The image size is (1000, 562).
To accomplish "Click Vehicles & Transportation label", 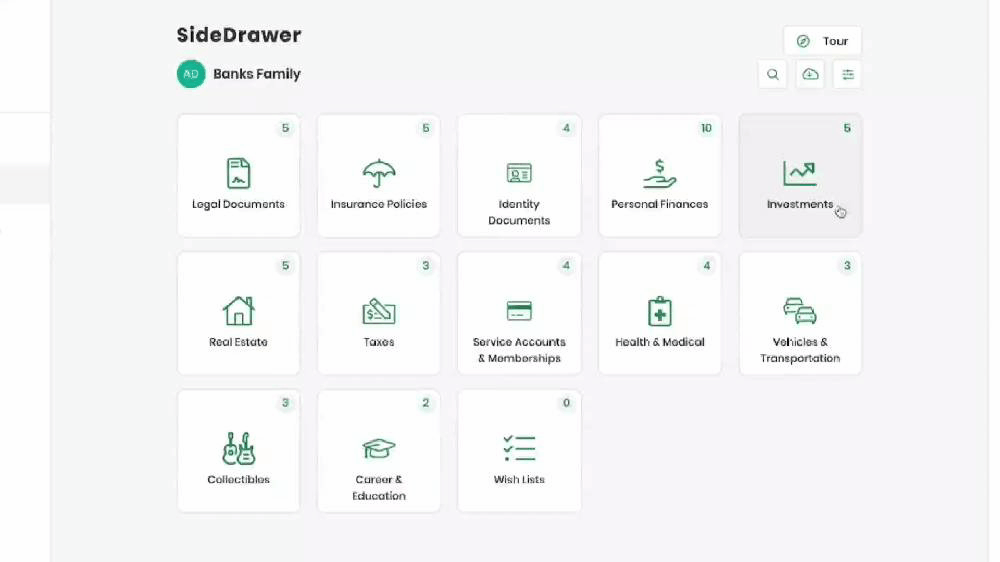I will 800,350.
